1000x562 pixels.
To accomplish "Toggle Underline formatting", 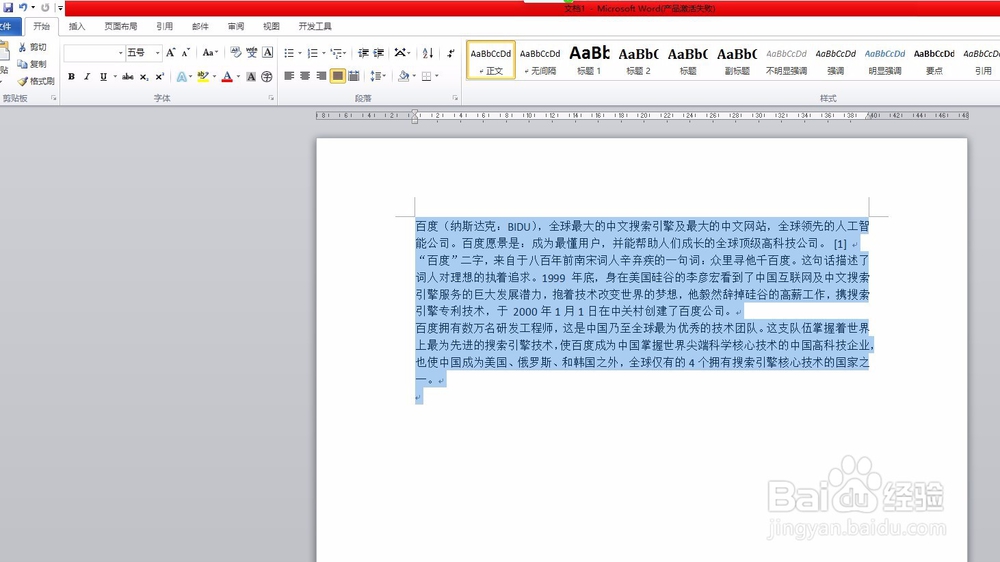I will coord(103,77).
